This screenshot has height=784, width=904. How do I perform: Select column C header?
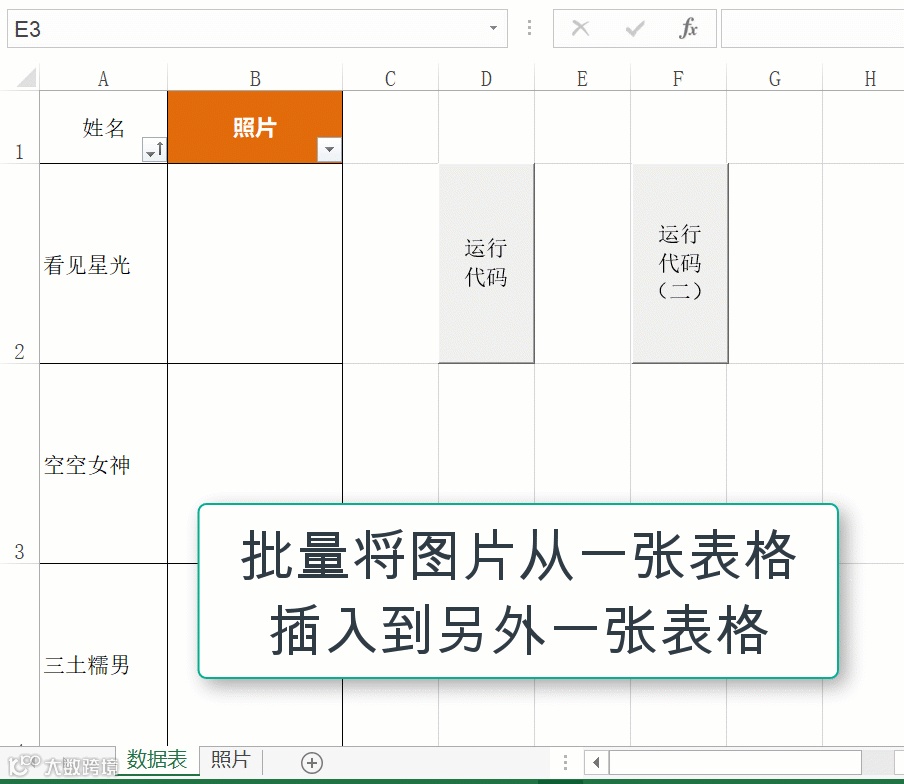390,78
